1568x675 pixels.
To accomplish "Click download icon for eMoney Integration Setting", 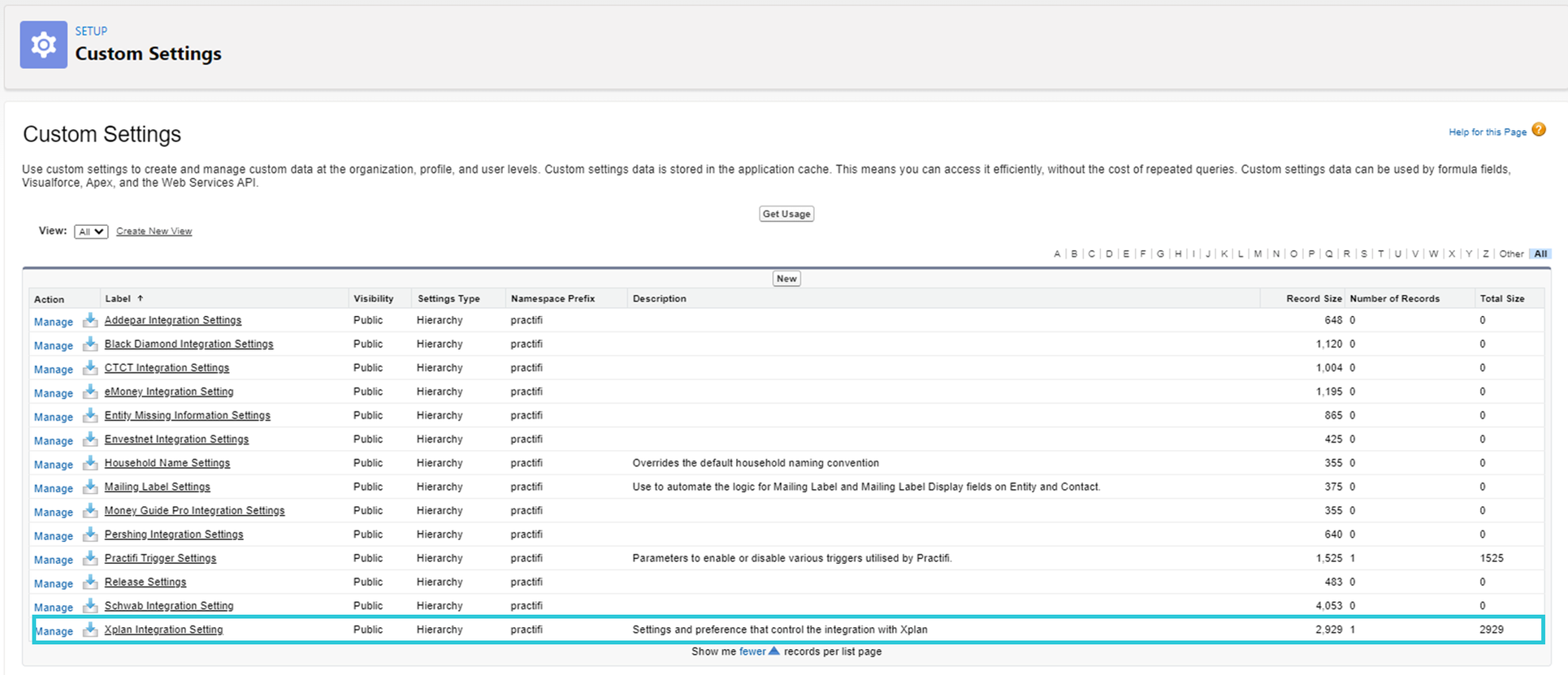I will [90, 392].
